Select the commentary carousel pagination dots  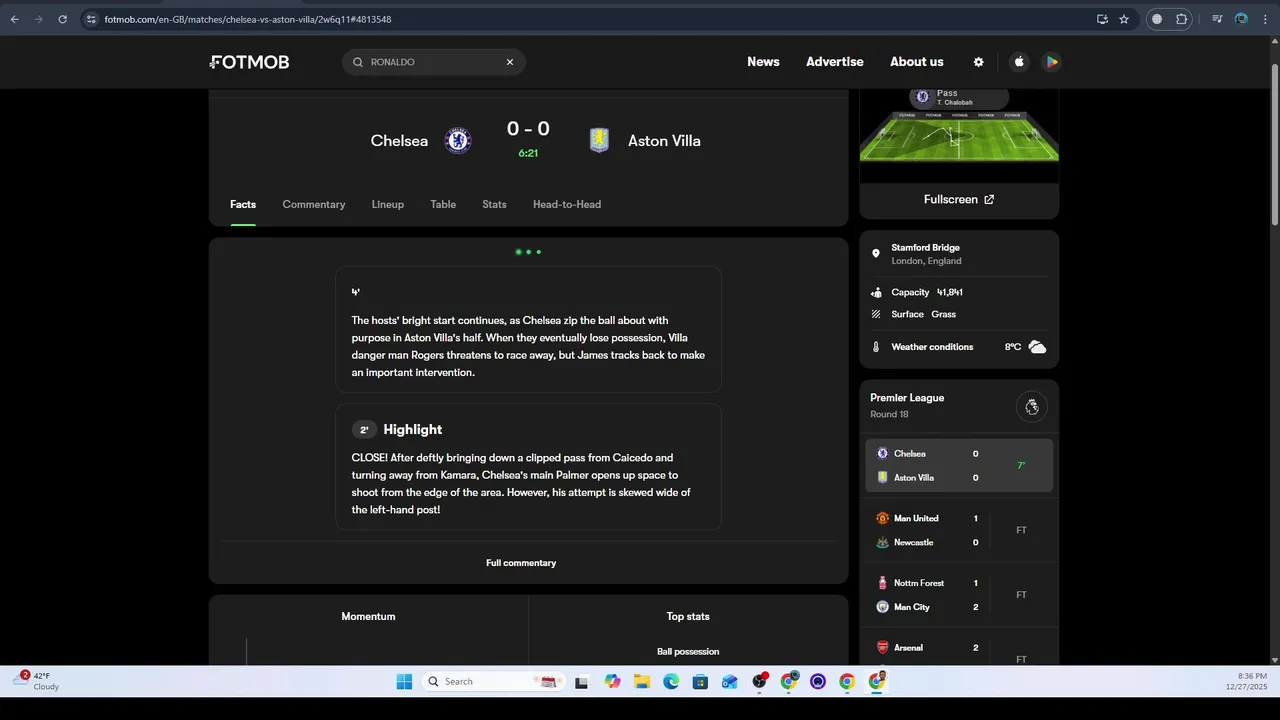[528, 252]
